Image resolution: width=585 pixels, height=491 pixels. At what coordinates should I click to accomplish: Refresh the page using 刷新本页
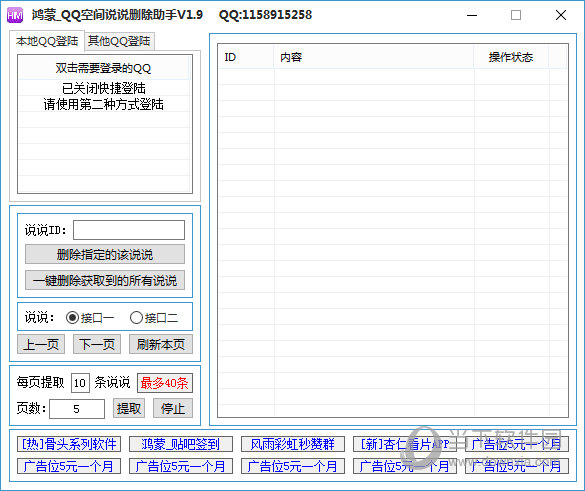click(x=161, y=344)
